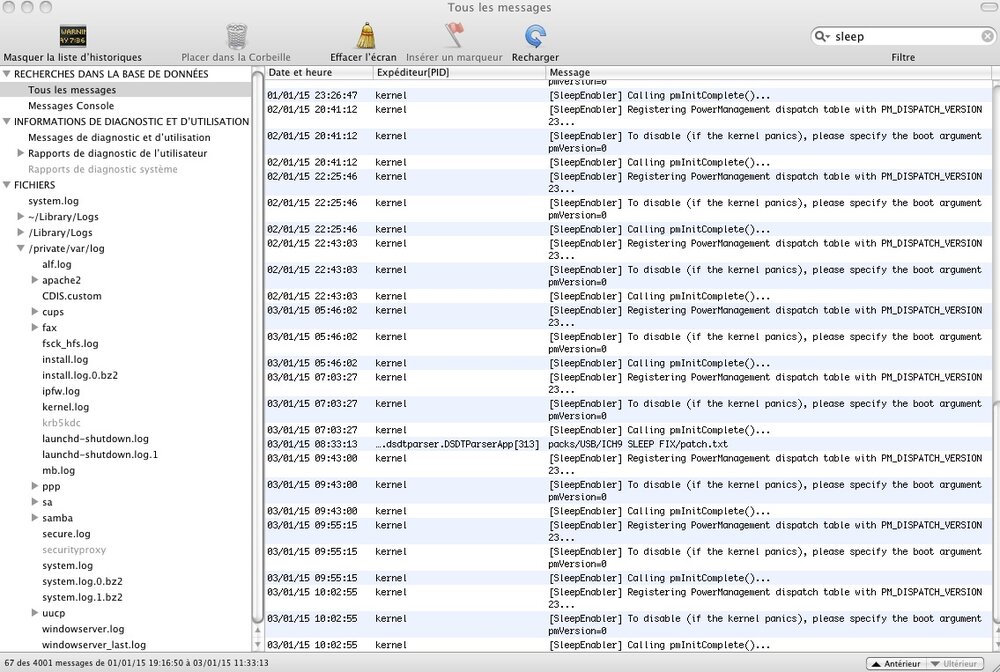Clear the sleep search filter text
This screenshot has width=1000, height=672.
point(985,37)
